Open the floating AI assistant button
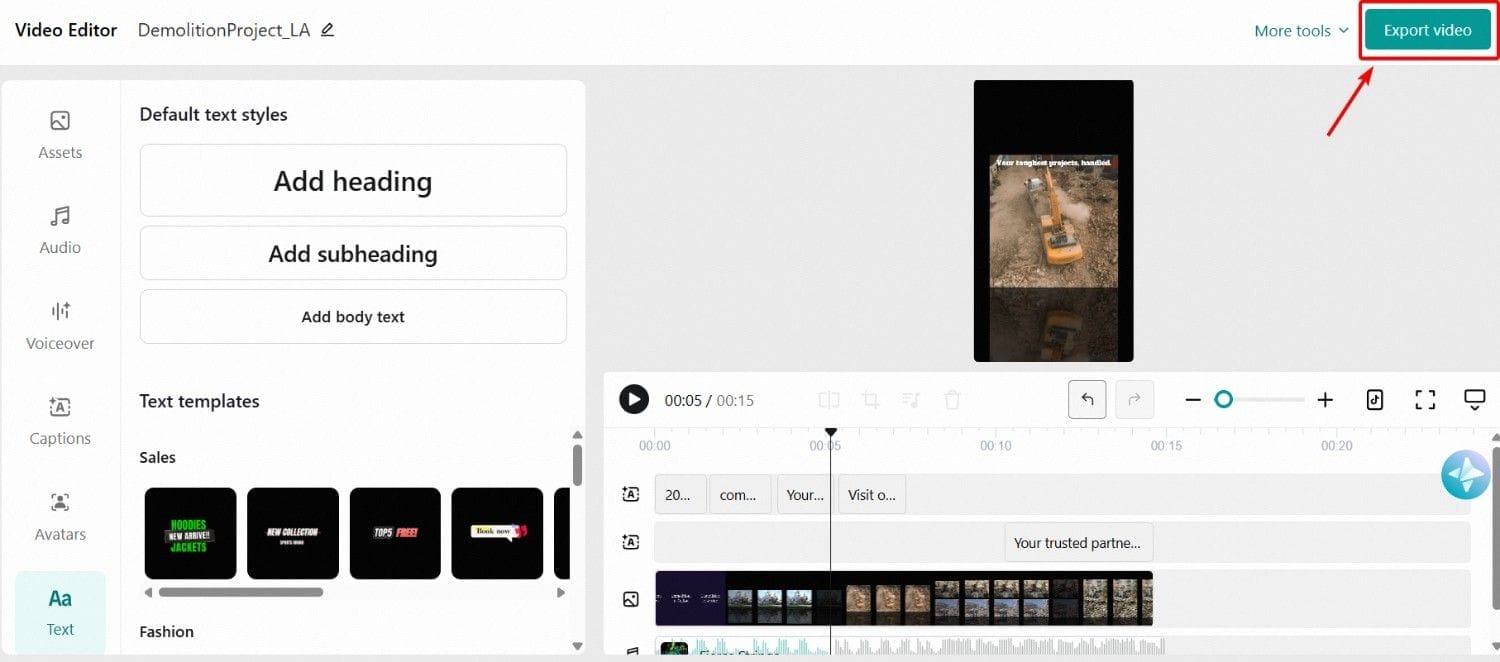Screen dimensions: 1500x662 (x=1465, y=475)
